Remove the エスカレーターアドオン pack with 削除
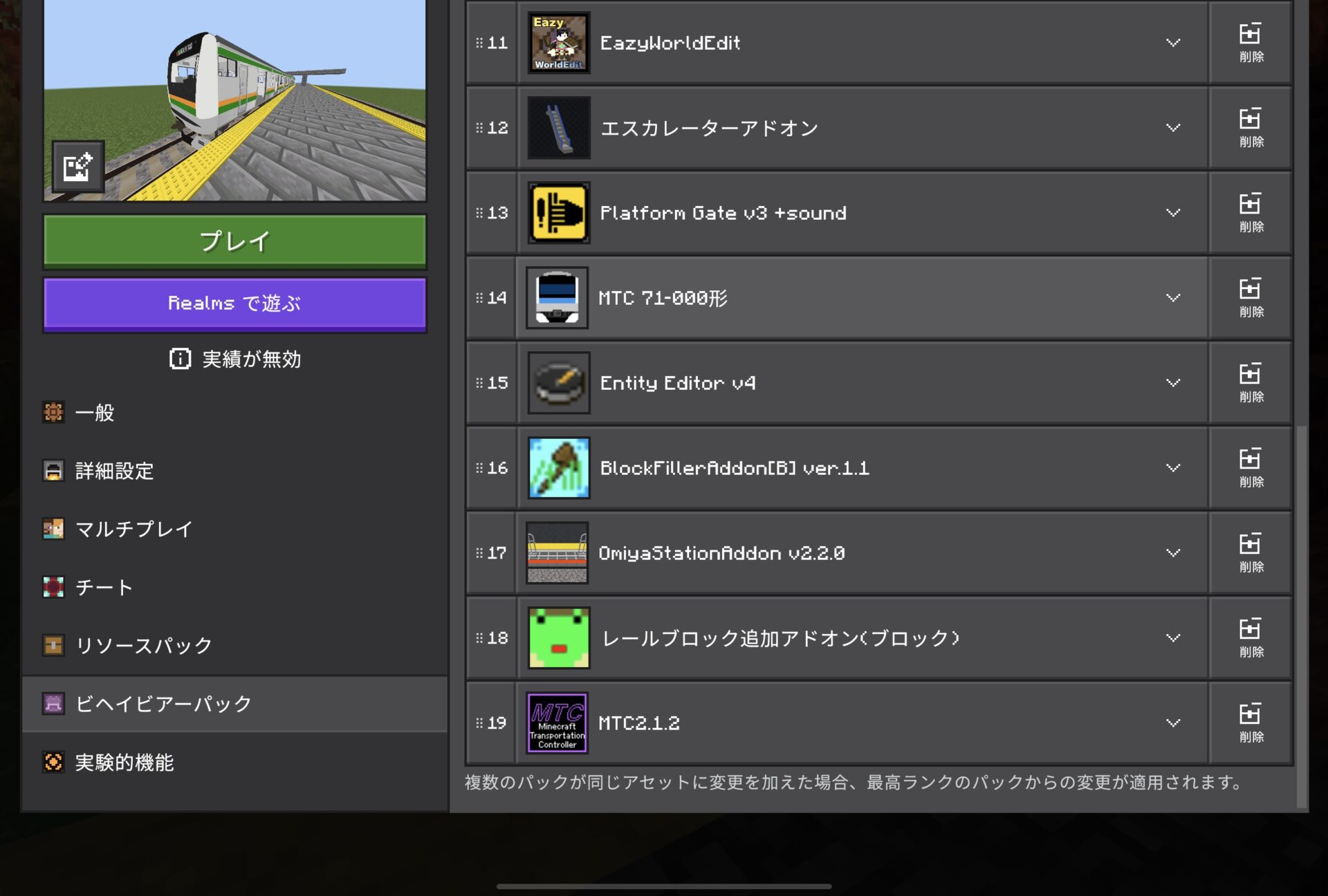This screenshot has height=896, width=1328. click(x=1251, y=128)
